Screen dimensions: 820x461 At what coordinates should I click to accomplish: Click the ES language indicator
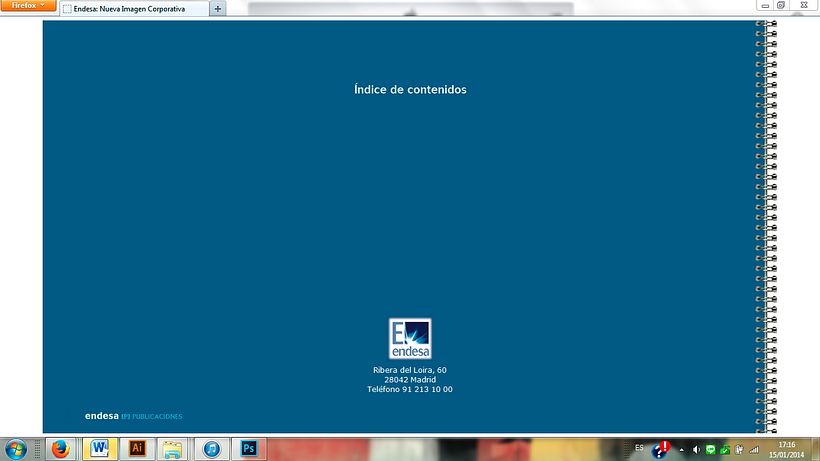(x=639, y=448)
